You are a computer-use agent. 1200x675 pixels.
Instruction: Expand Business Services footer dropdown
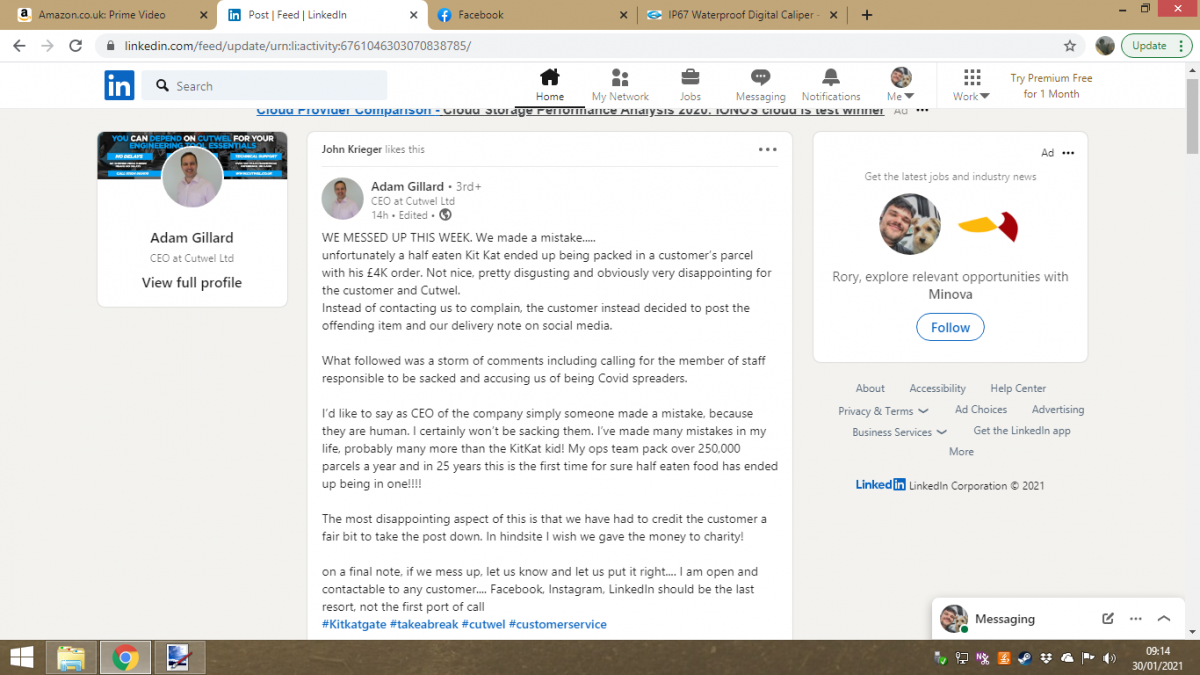tap(899, 432)
